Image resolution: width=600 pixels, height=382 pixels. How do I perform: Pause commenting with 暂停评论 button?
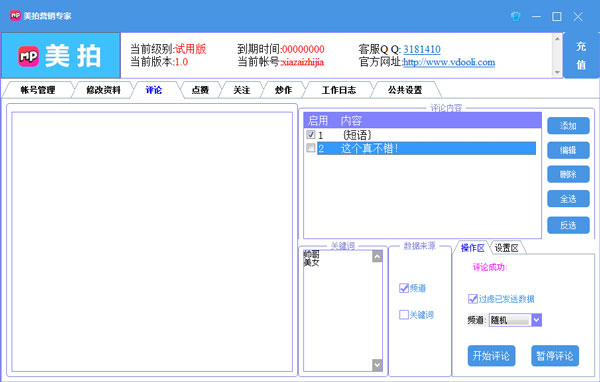click(555, 356)
